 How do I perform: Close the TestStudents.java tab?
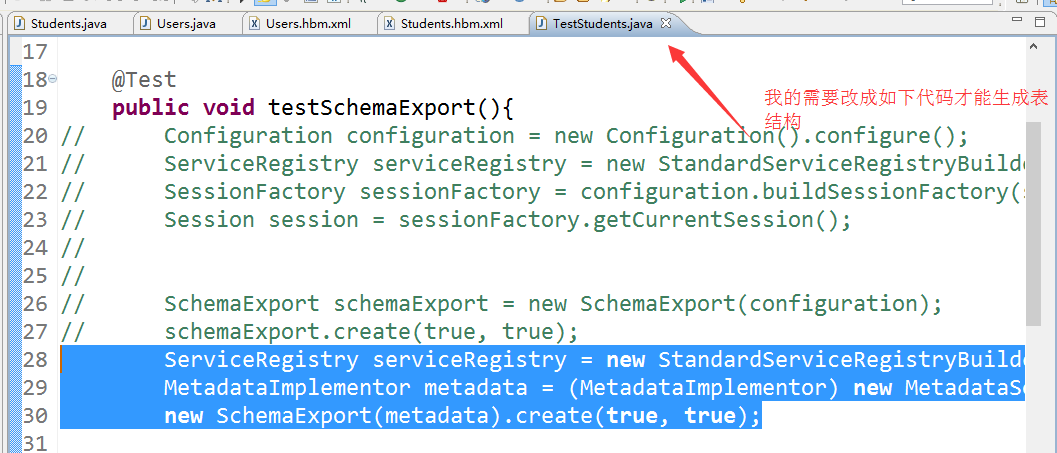point(666,24)
